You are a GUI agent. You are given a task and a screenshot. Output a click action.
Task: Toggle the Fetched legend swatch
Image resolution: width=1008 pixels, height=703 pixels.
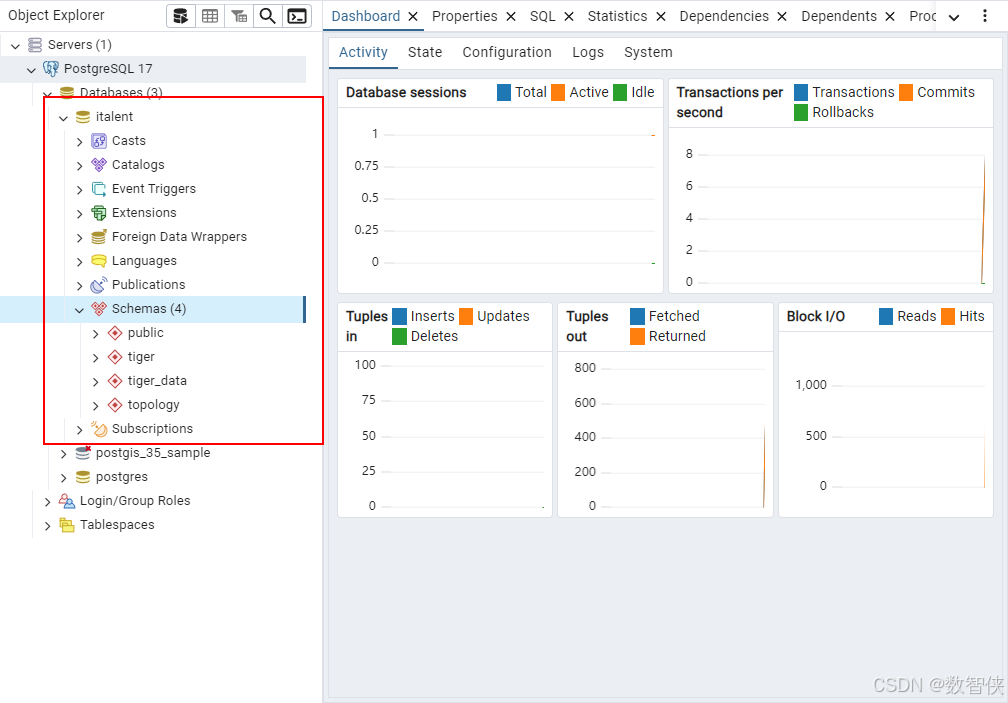(x=637, y=316)
